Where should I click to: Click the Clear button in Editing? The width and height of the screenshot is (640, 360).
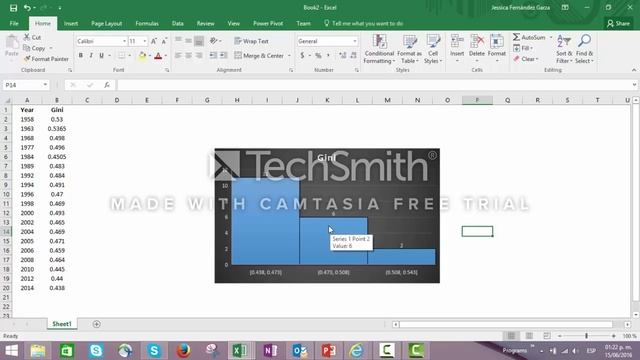pyautogui.click(x=526, y=59)
